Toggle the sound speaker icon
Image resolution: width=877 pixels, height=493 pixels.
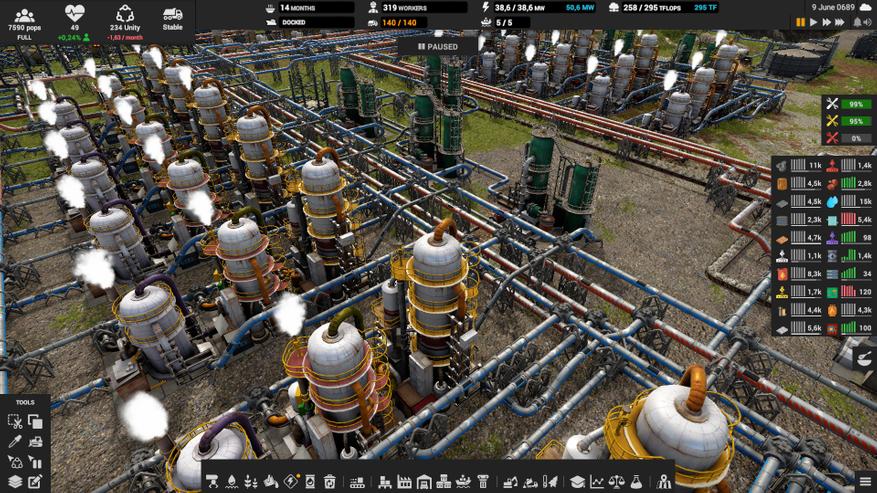pyautogui.click(x=867, y=22)
